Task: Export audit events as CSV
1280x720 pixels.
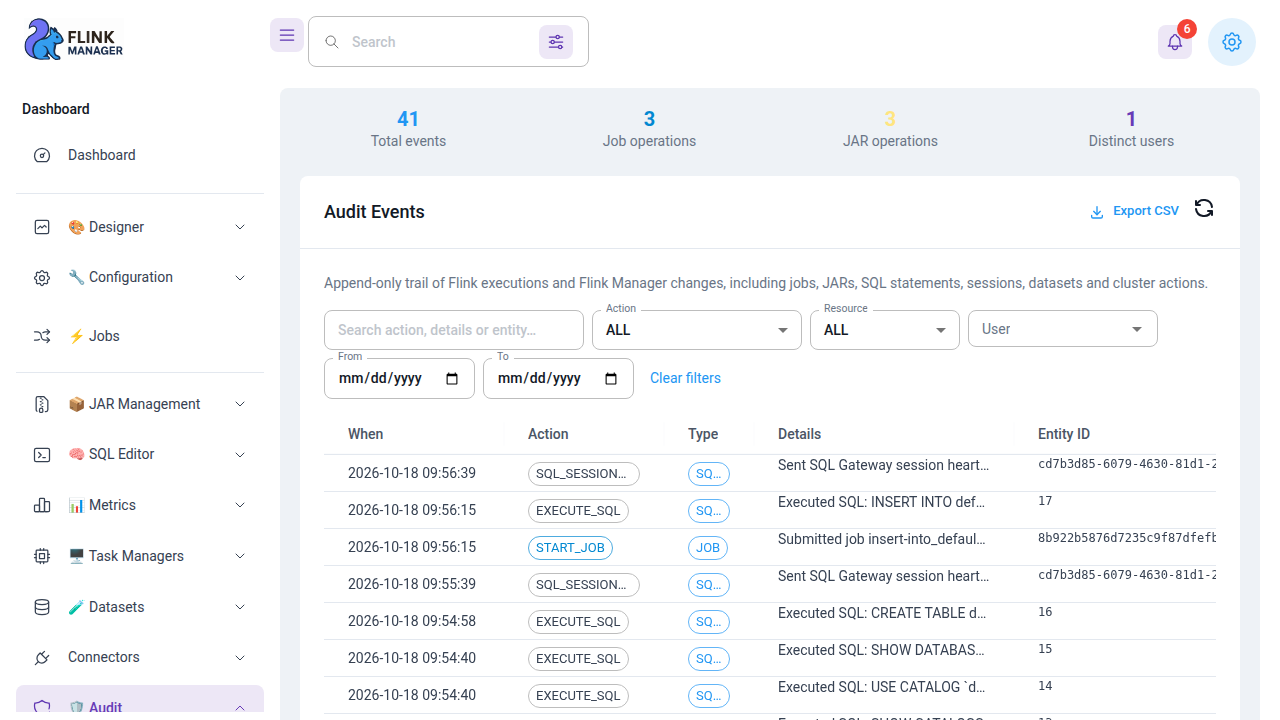Action: [x=1134, y=211]
